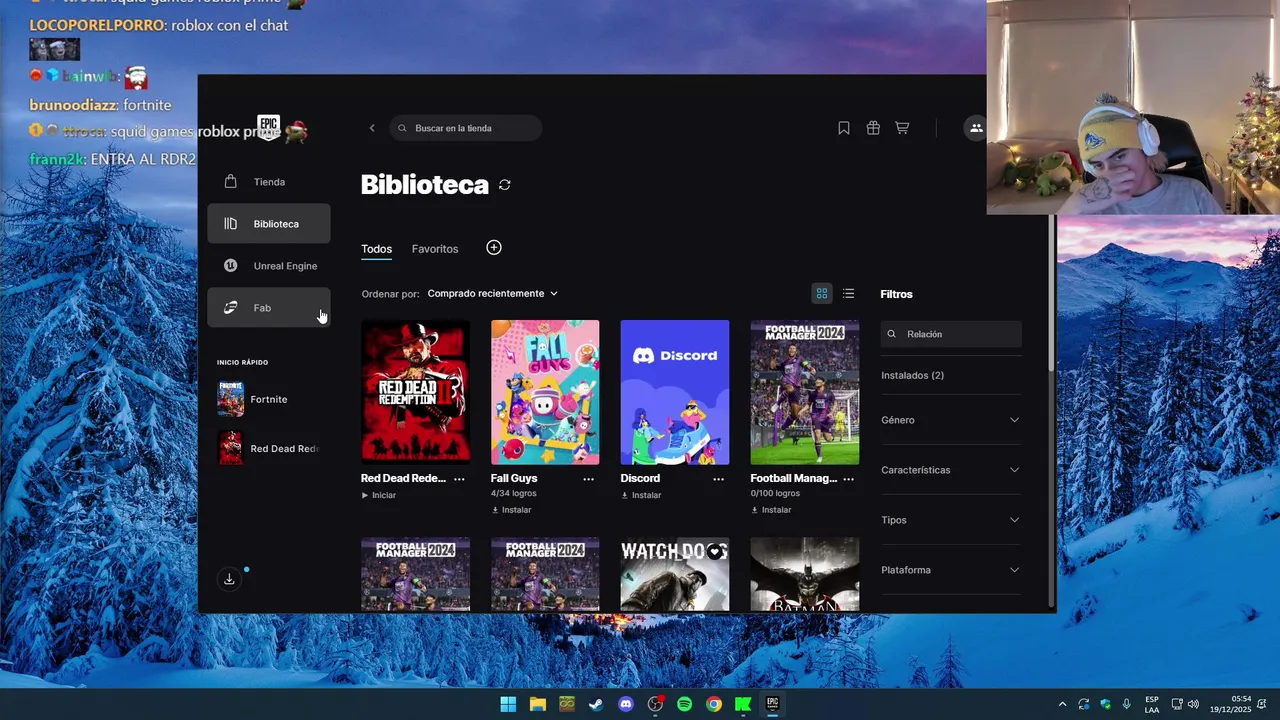Open Fall Guys cover thumbnail
Viewport: 1280px width, 720px height.
click(x=545, y=392)
